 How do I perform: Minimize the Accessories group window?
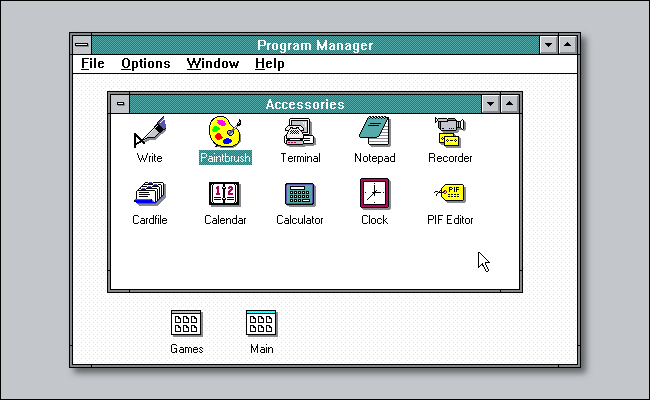click(x=490, y=104)
